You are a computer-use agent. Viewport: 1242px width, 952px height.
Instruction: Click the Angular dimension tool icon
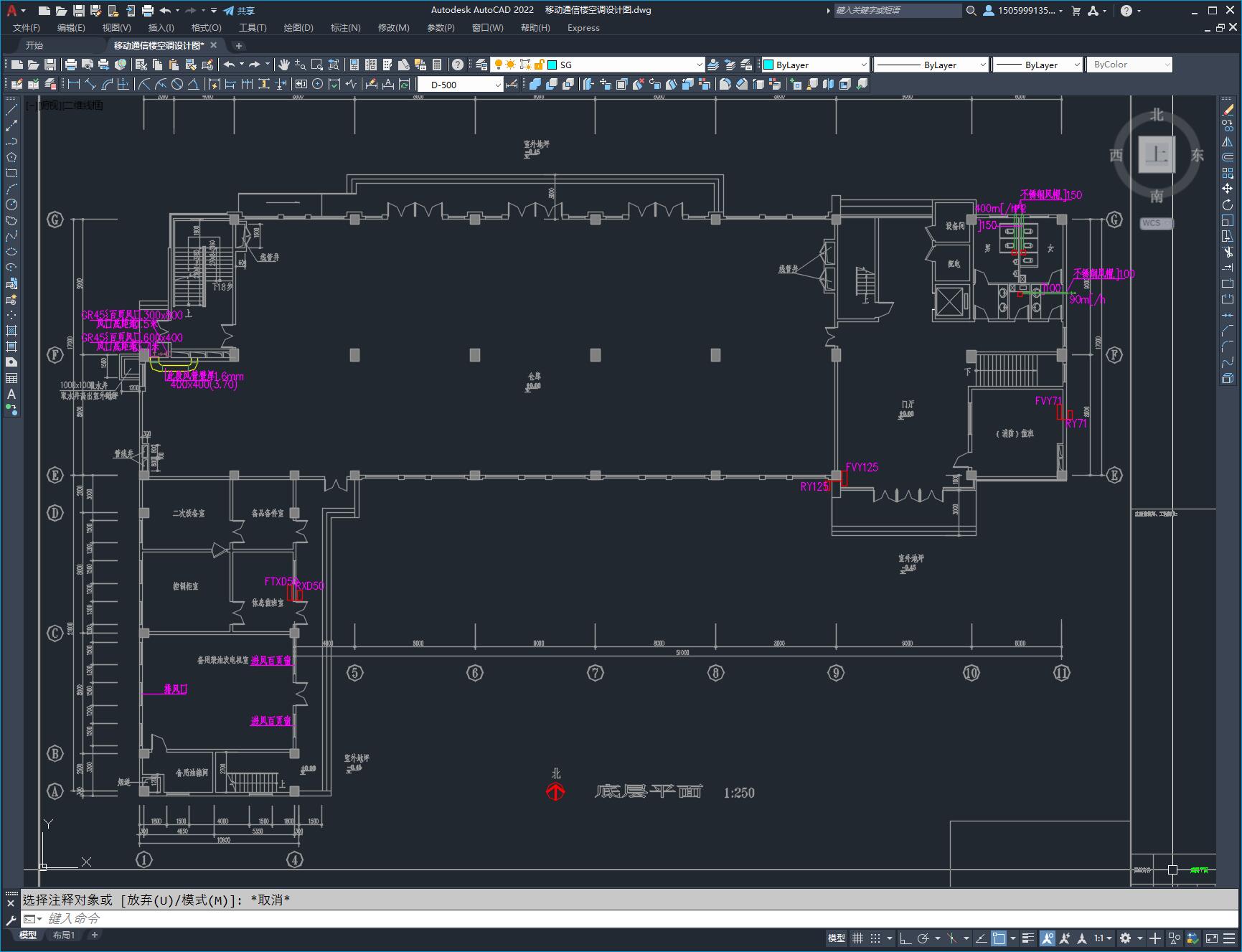[194, 84]
